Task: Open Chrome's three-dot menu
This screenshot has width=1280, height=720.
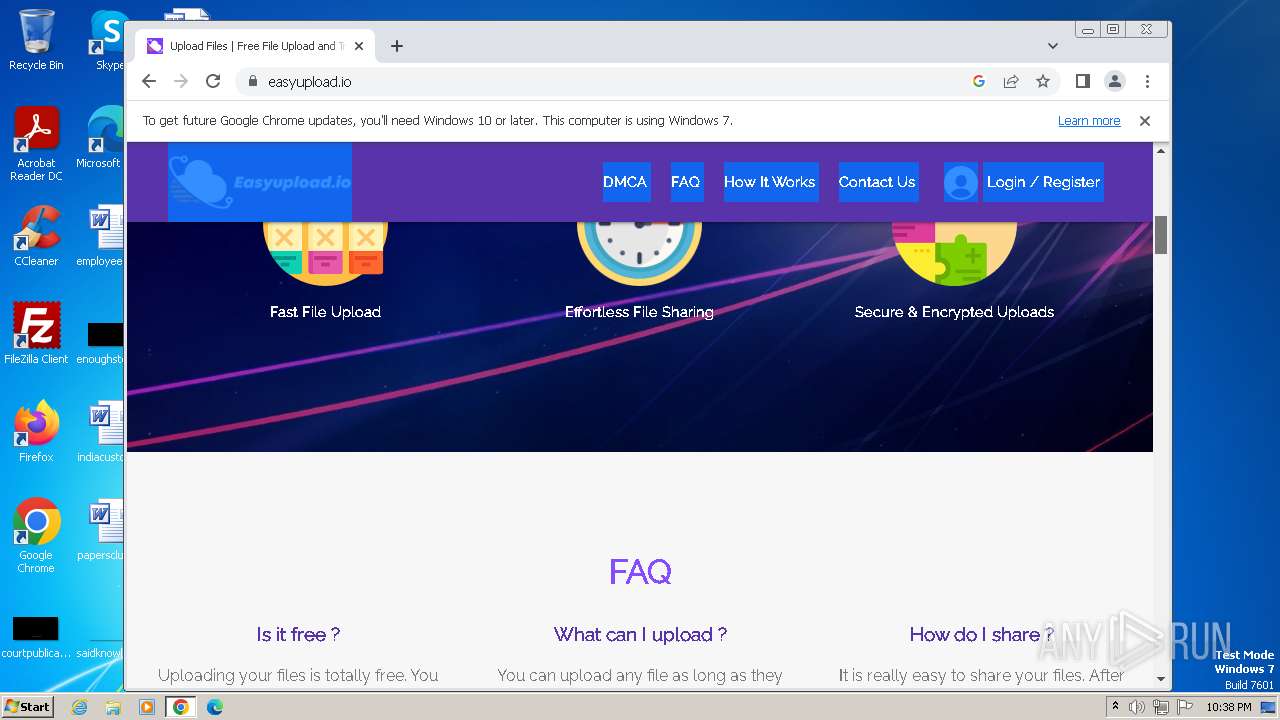Action: (x=1147, y=82)
